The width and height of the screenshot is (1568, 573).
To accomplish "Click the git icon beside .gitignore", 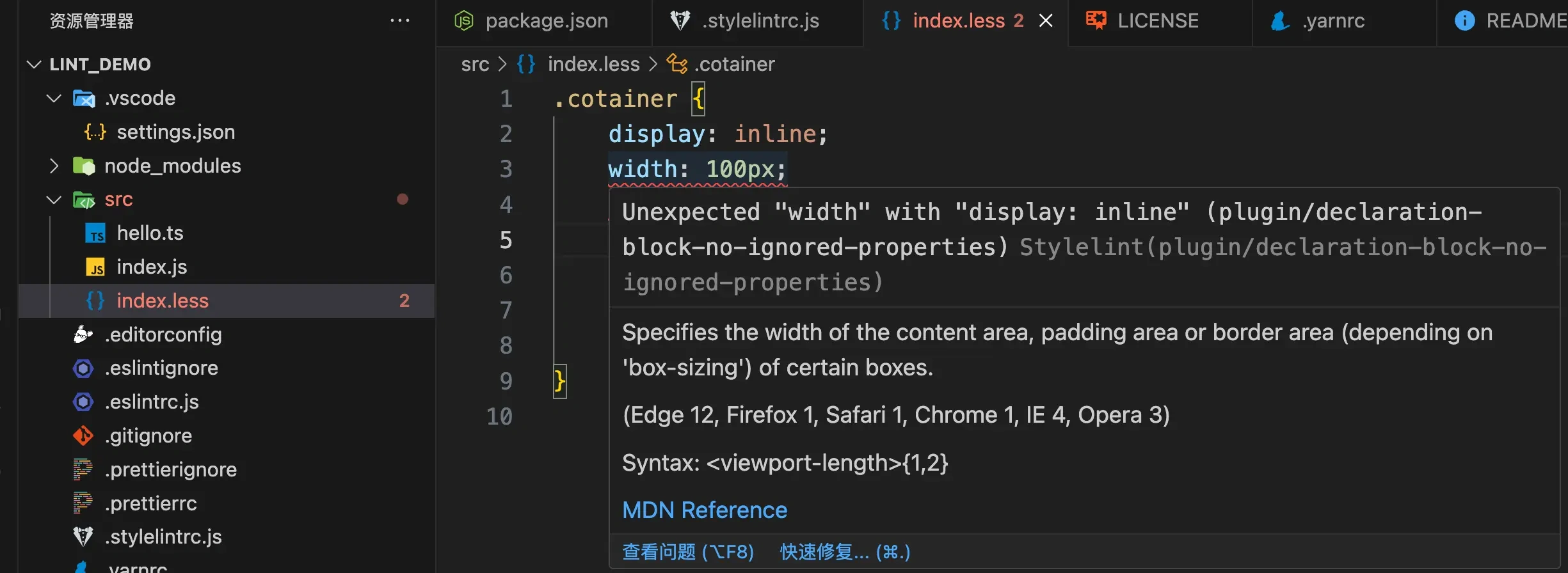I will pyautogui.click(x=83, y=436).
